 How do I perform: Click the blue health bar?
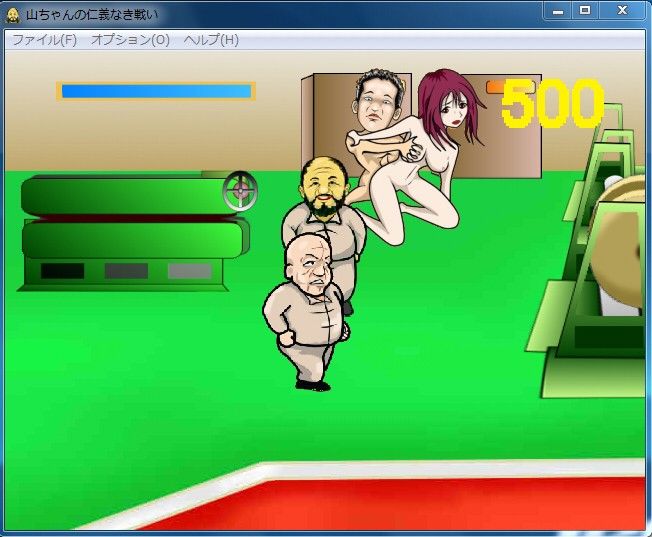[x=156, y=91]
